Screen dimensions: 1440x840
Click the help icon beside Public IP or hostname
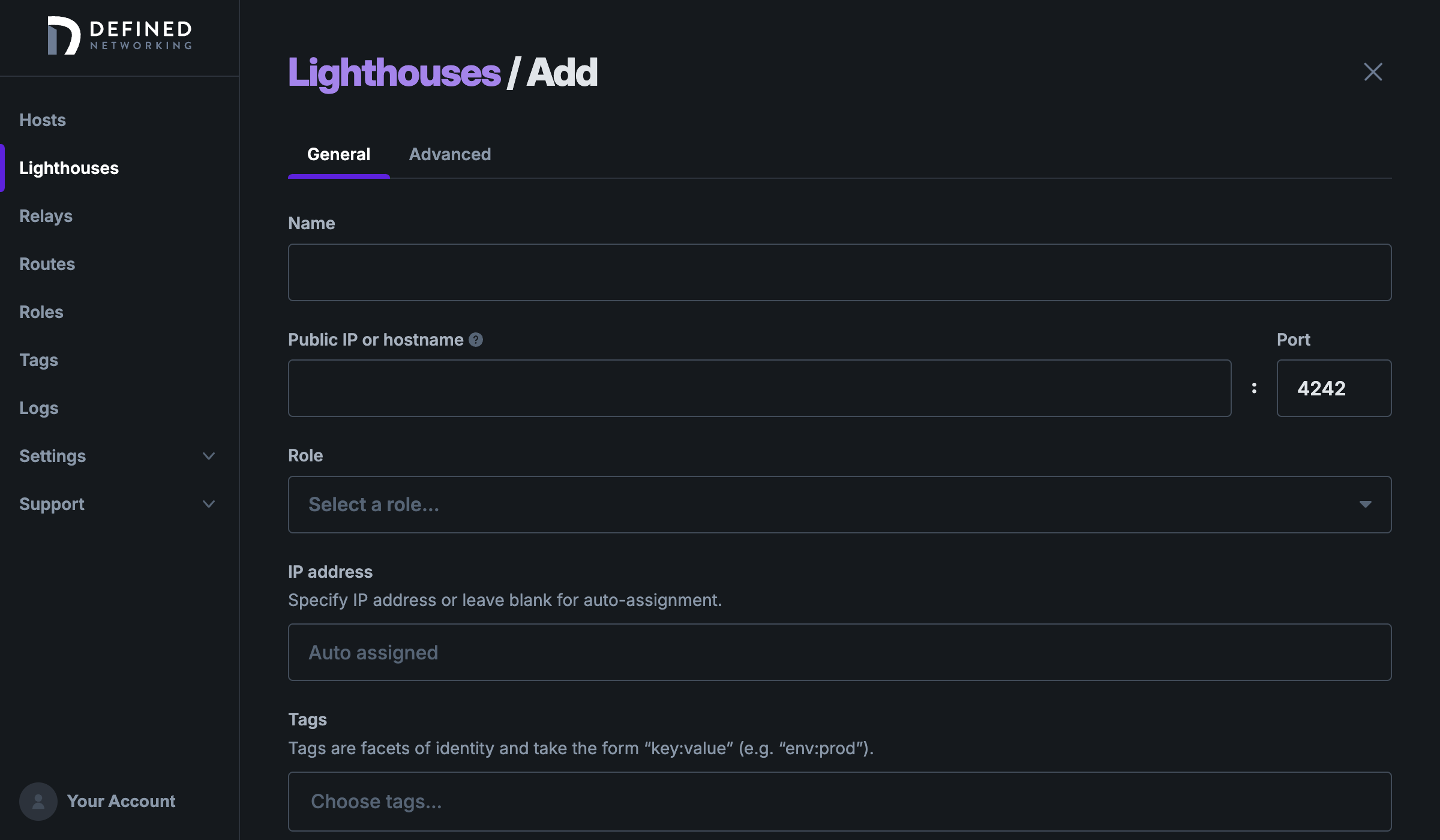click(x=476, y=340)
